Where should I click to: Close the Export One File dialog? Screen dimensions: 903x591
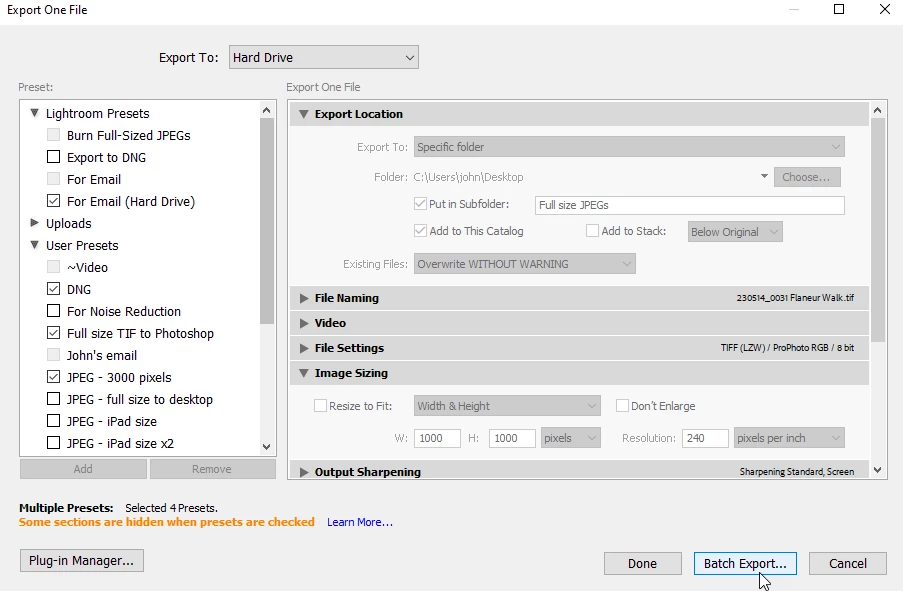885,9
